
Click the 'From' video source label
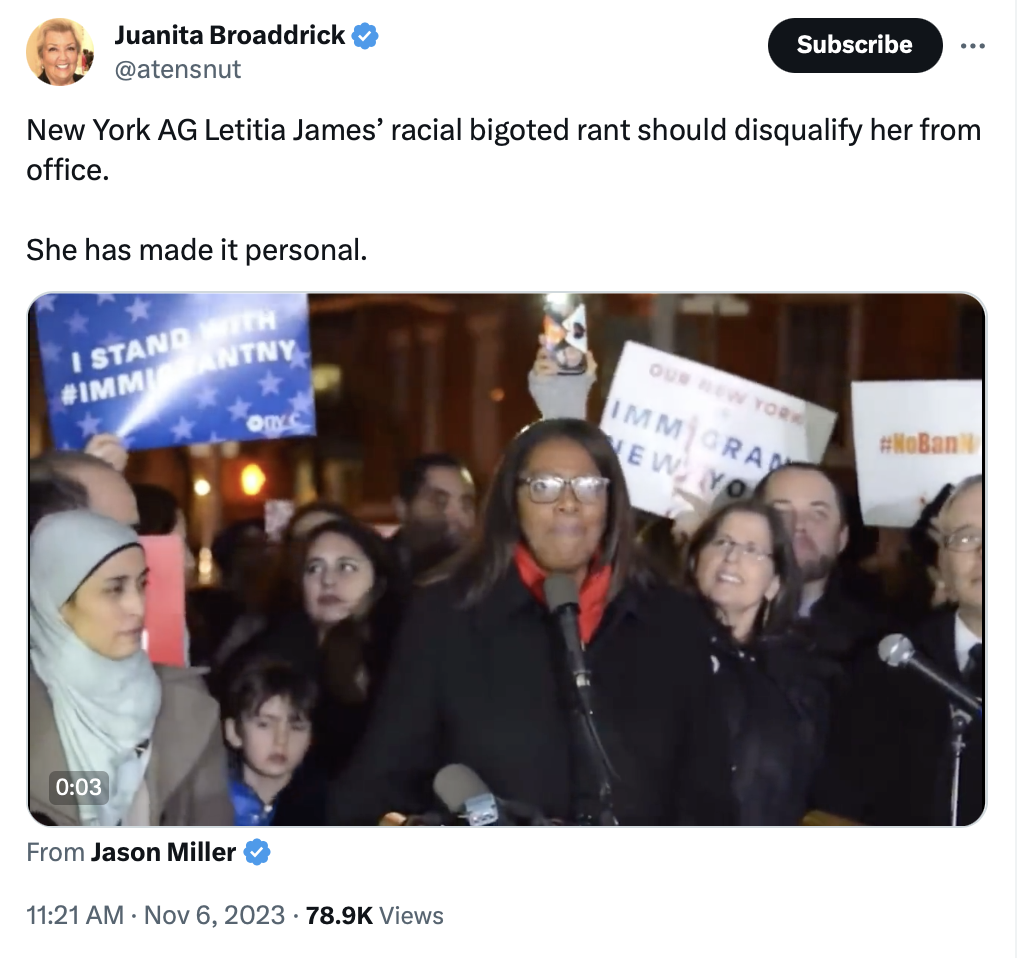click(55, 852)
